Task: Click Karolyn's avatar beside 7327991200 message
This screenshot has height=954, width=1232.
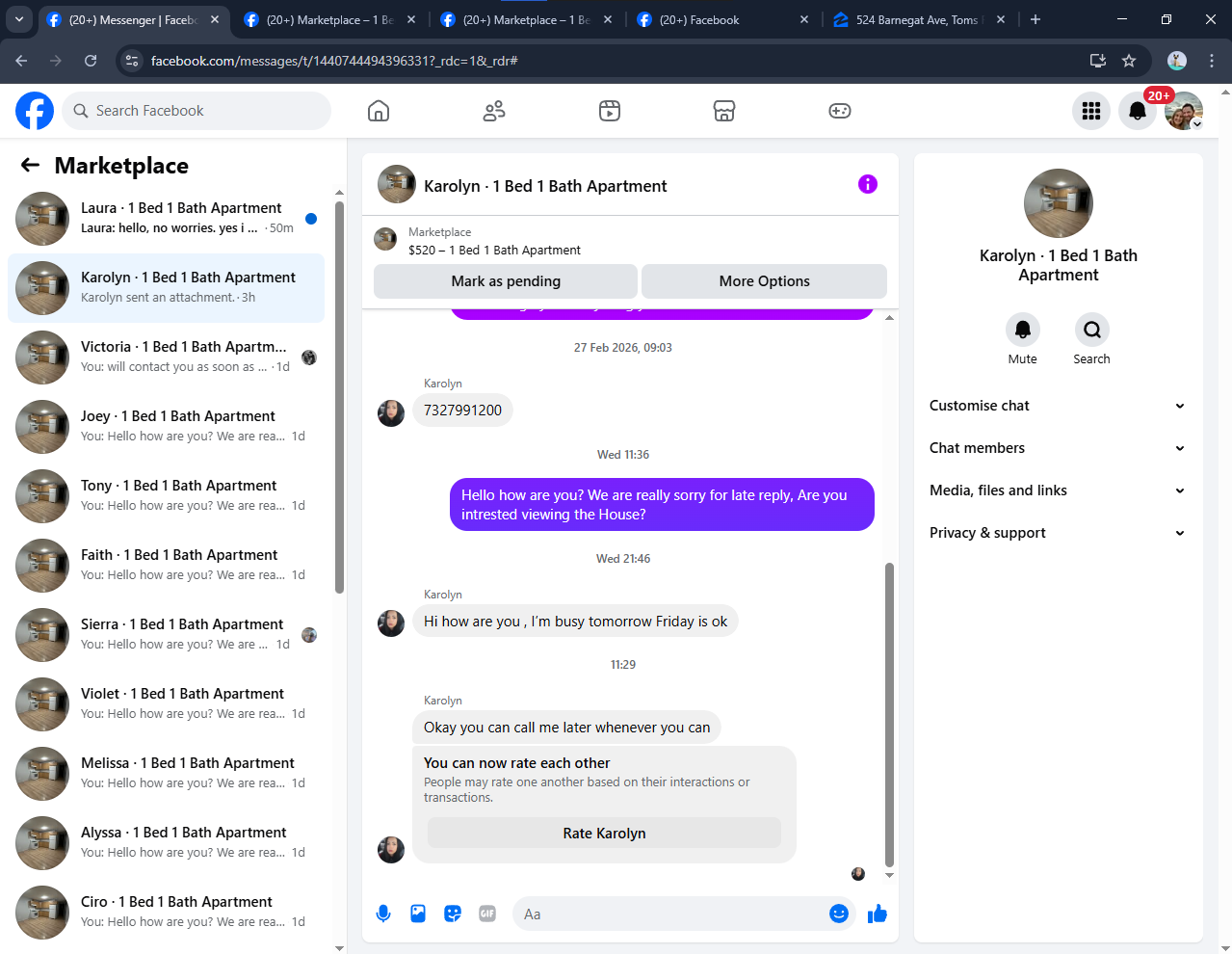Action: pyautogui.click(x=391, y=413)
